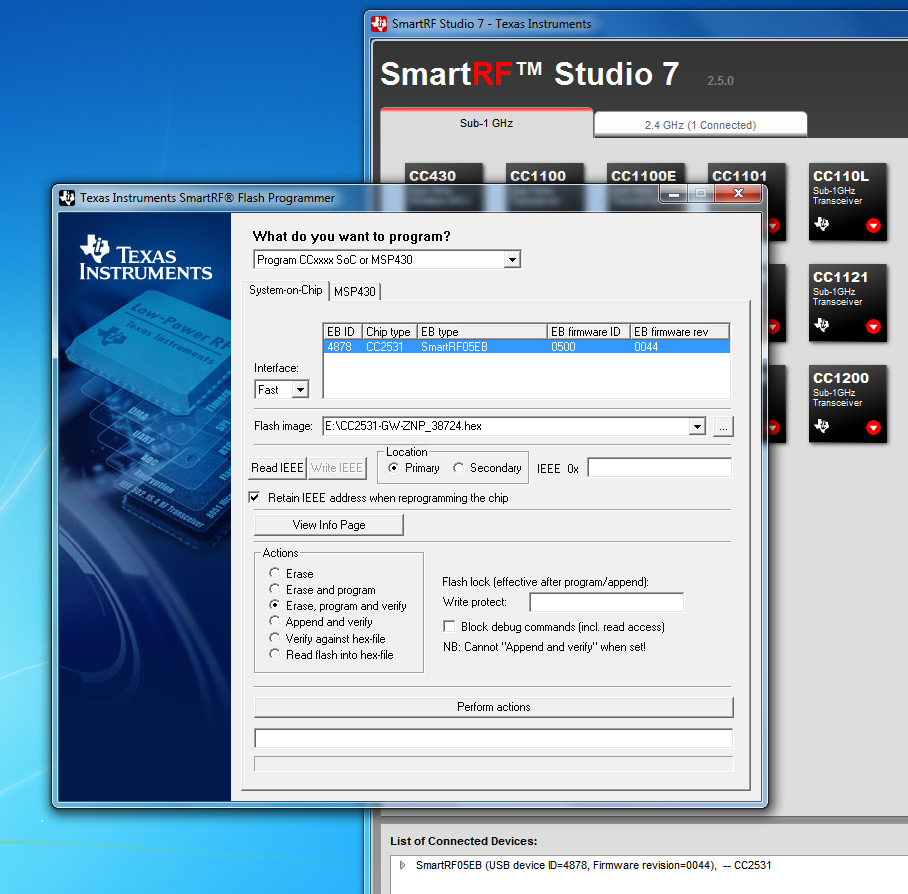Select Erase, program and verify action
Screen dimensions: 908x894
[x=274, y=605]
